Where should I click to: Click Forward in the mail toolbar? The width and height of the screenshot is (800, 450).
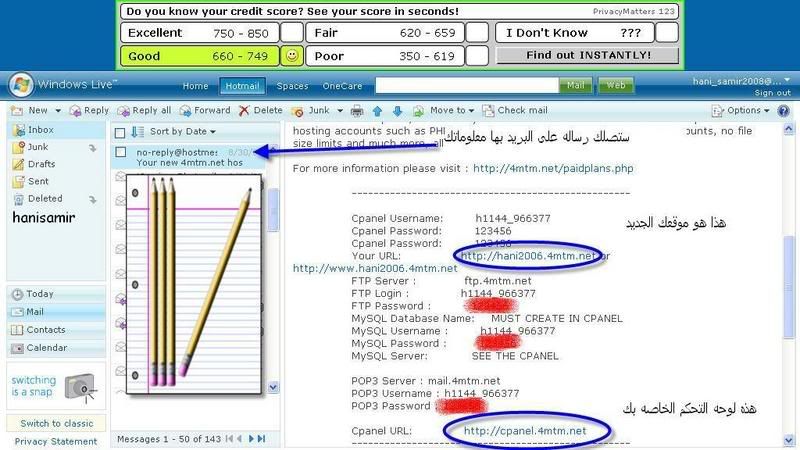(204, 111)
